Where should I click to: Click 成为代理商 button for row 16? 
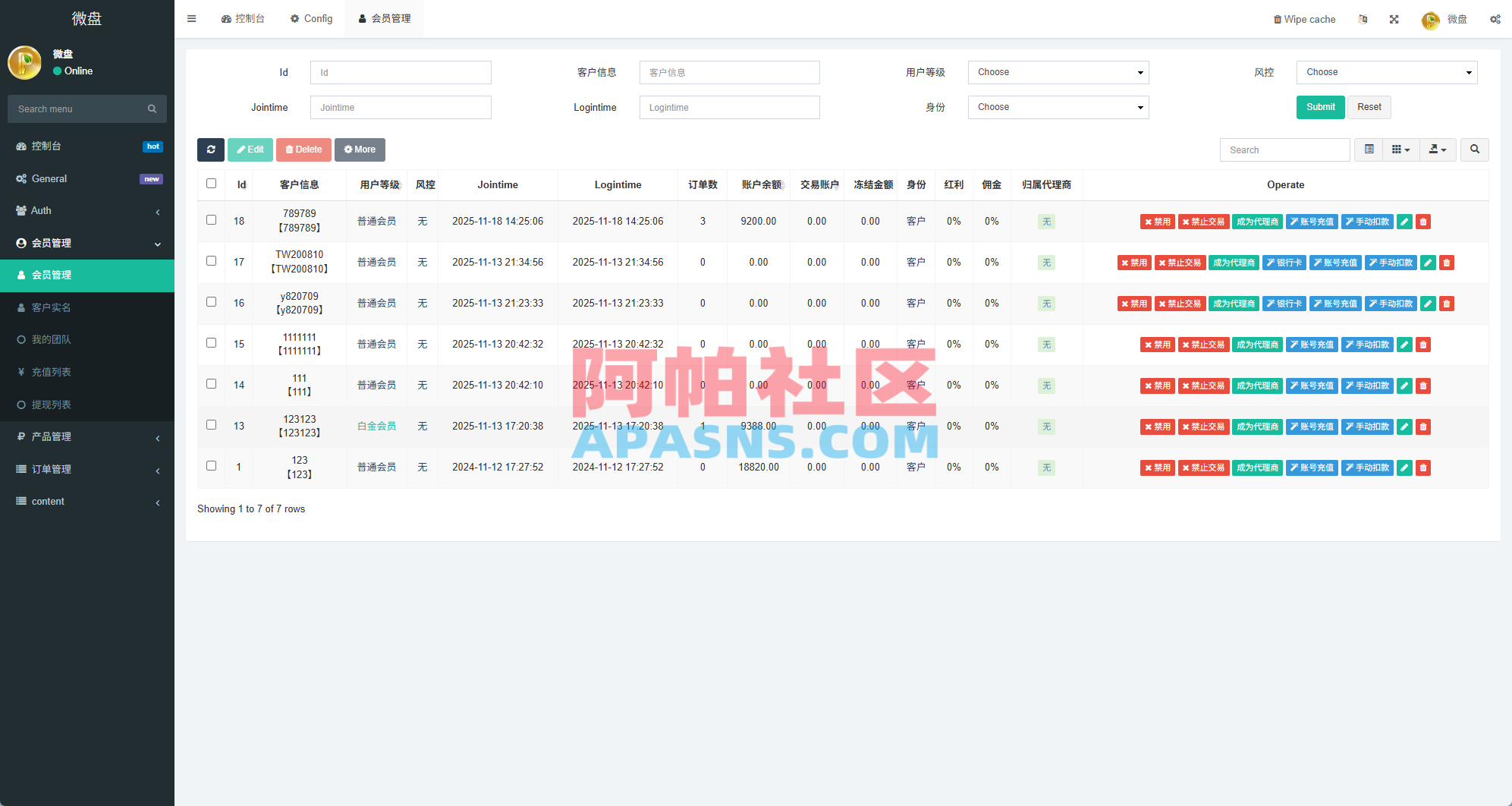point(1234,304)
